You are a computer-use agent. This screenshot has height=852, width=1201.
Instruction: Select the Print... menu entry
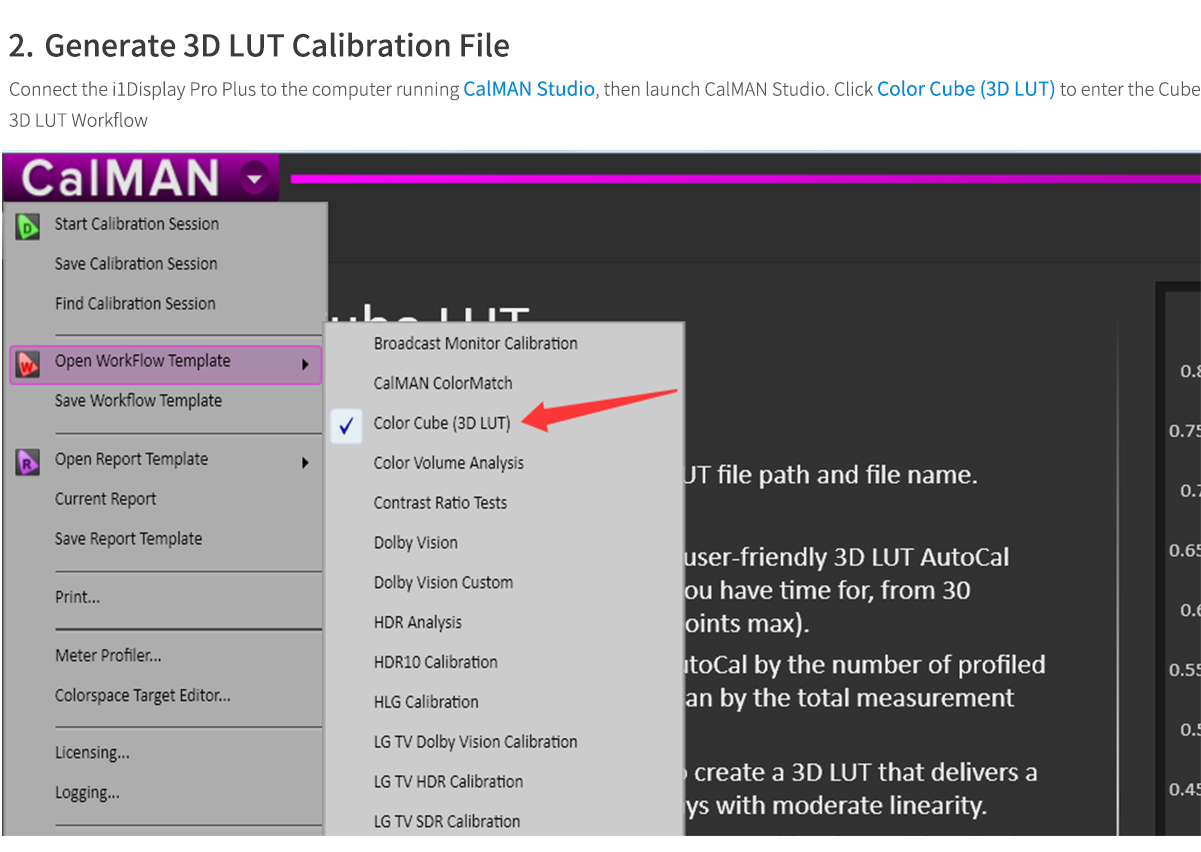[77, 597]
